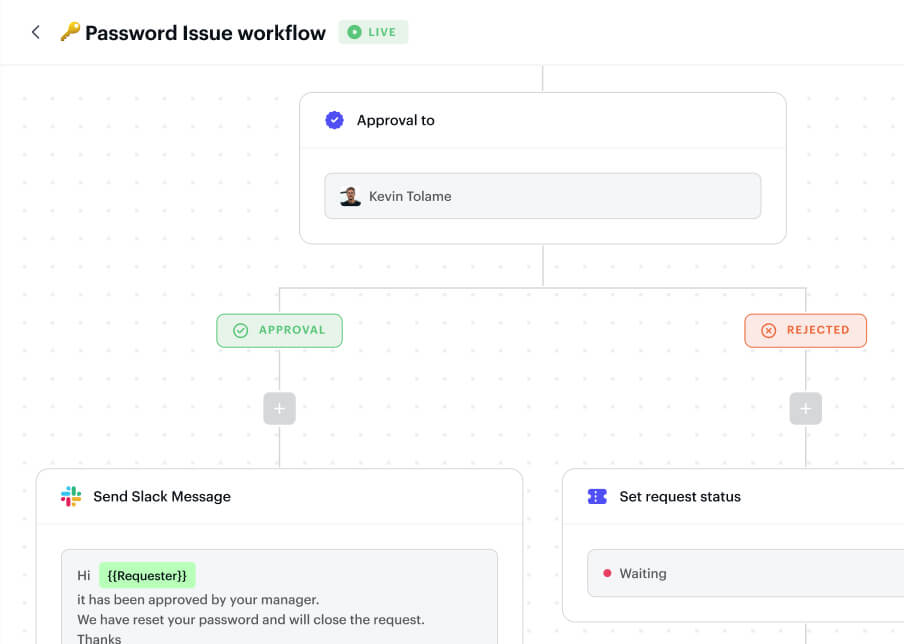Image resolution: width=904 pixels, height=644 pixels.
Task: Click the REJECTED branch button
Action: [x=805, y=330]
